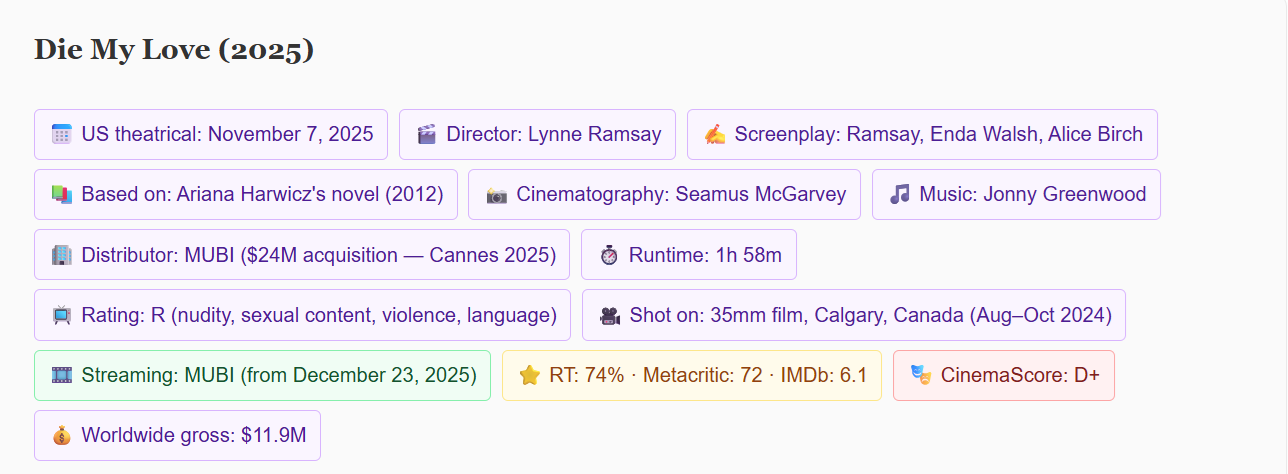Click the calendar icon beside US theatrical
Viewport: 1288px width, 474px height.
point(62,135)
